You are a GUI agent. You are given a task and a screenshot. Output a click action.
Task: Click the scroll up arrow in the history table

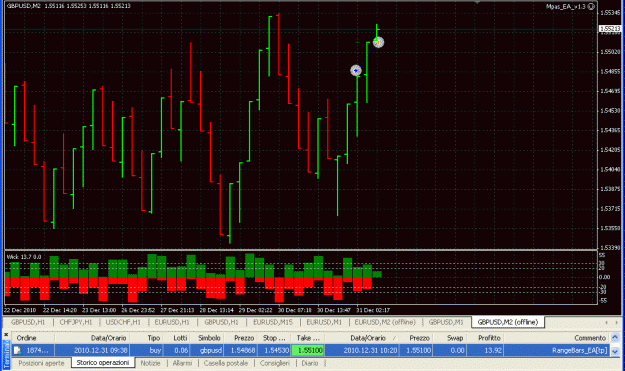click(615, 338)
